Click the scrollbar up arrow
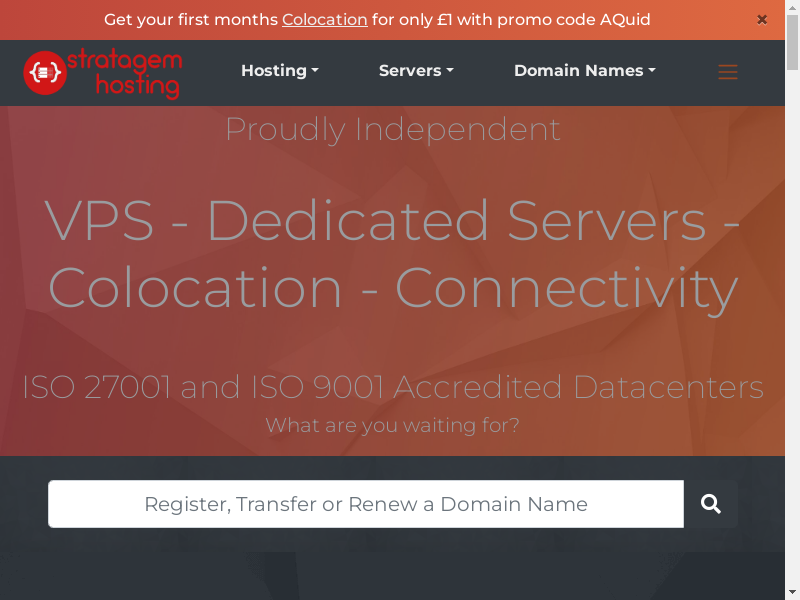800x600 pixels. point(793,6)
